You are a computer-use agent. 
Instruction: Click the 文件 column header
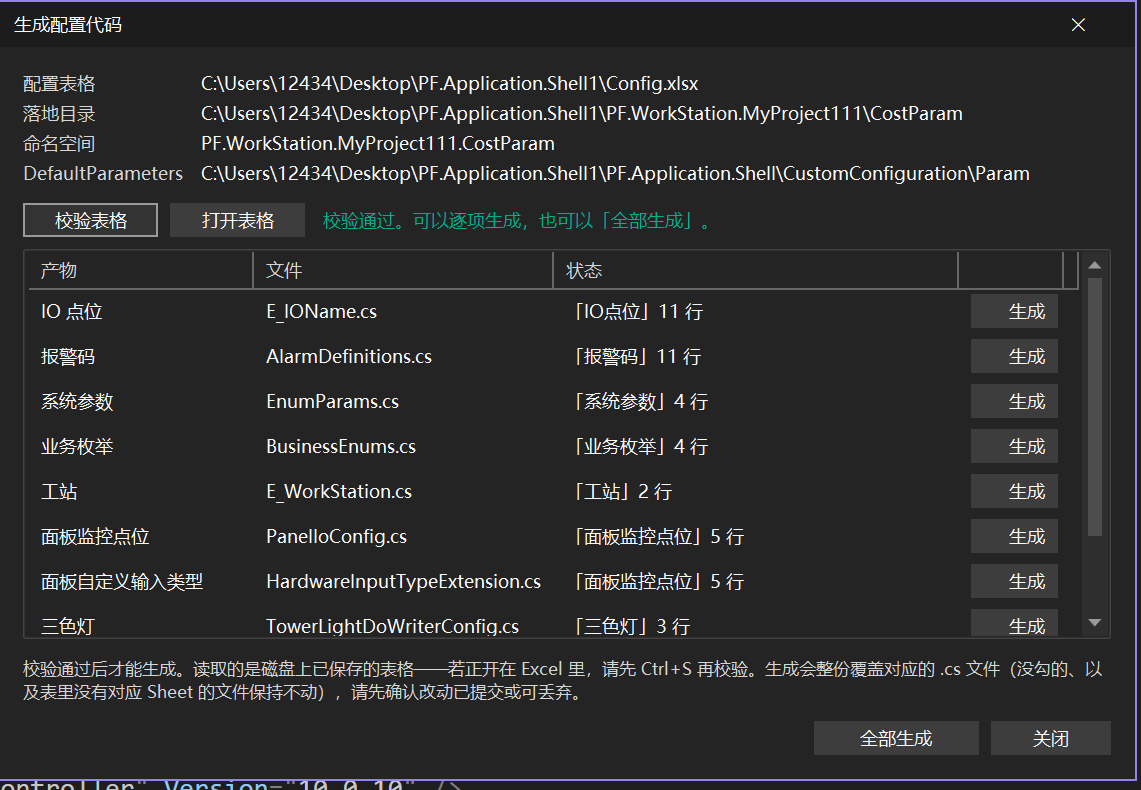pyautogui.click(x=403, y=271)
